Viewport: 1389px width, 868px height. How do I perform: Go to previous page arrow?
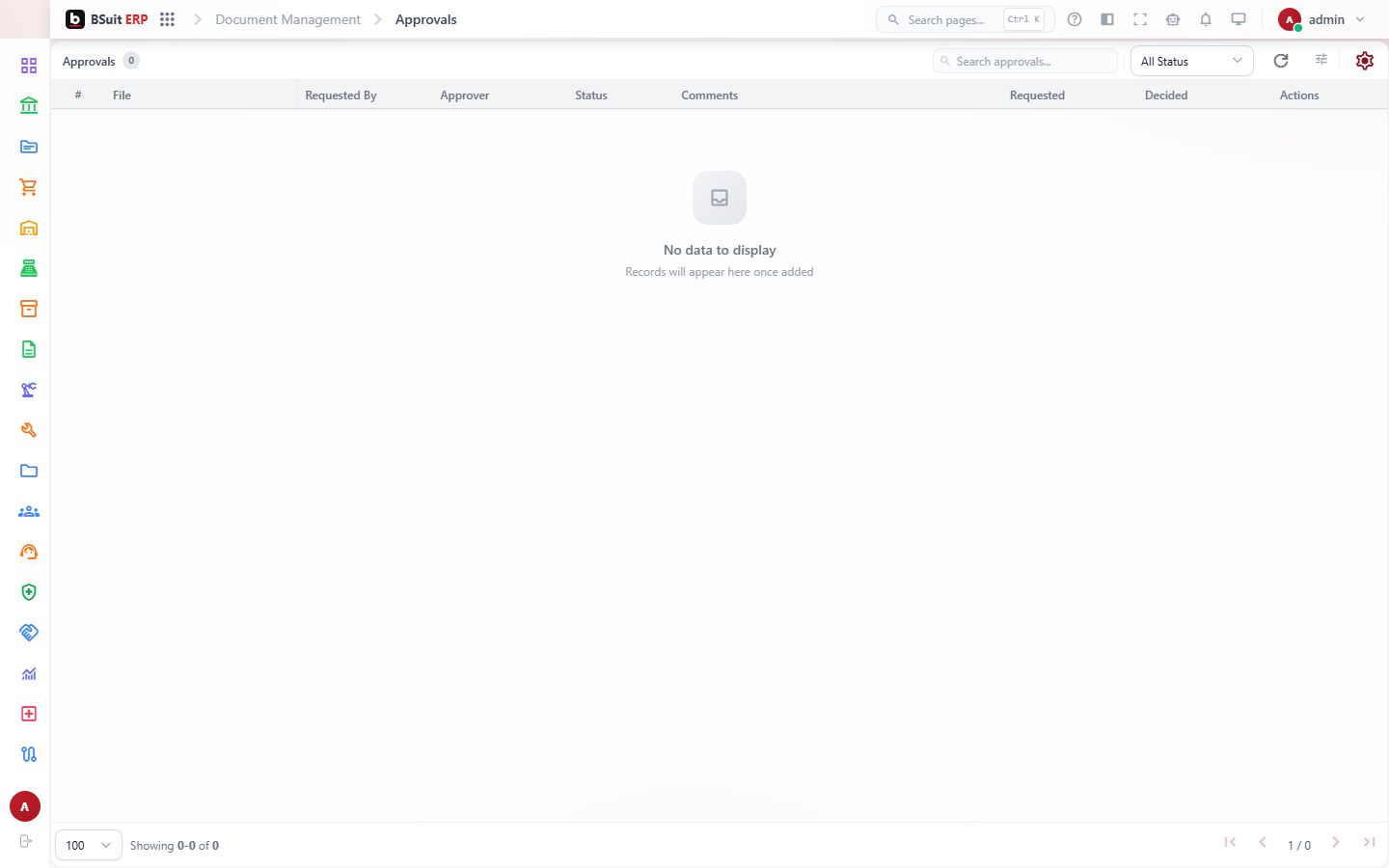pyautogui.click(x=1263, y=842)
